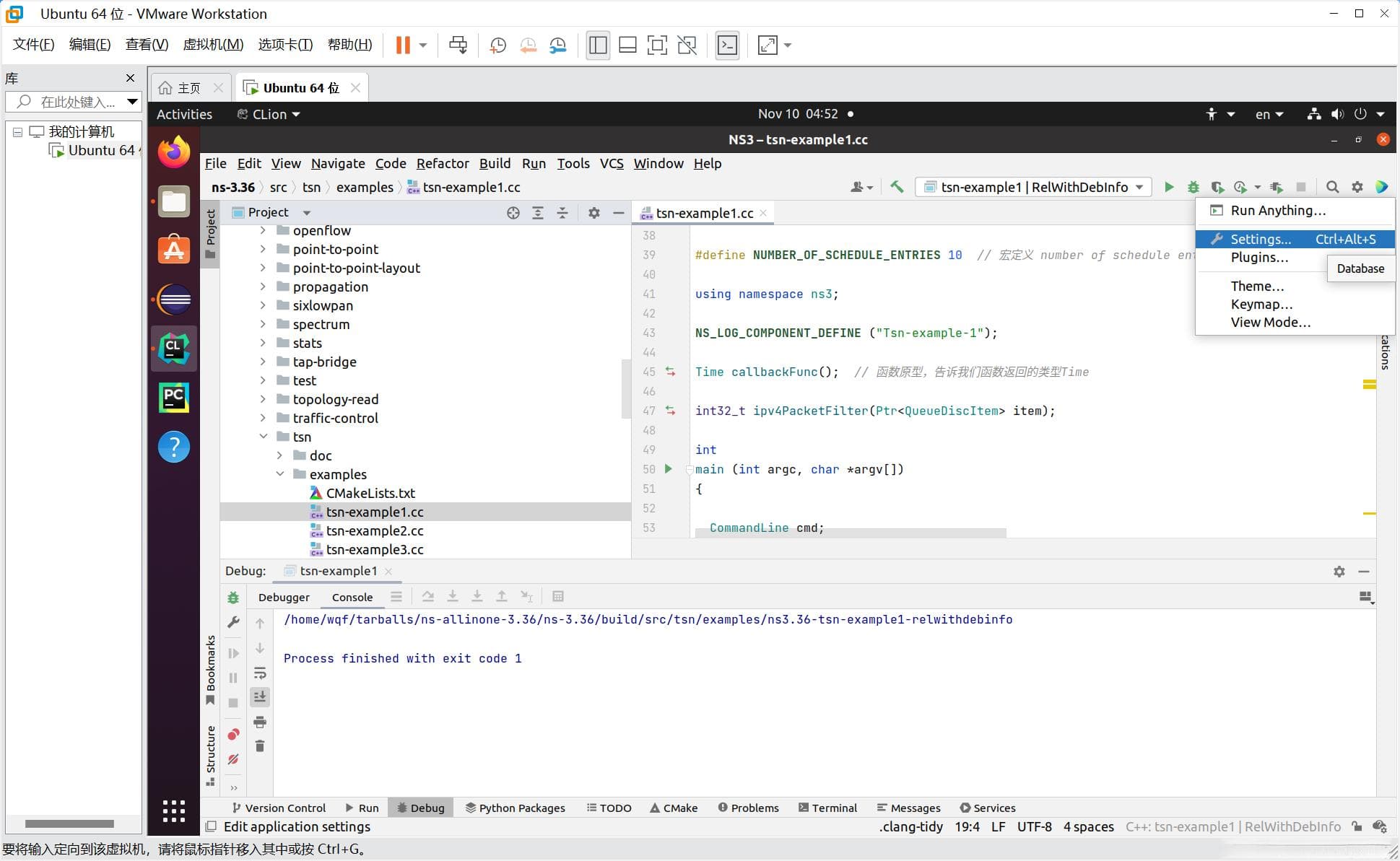Select Settings... in popup menu
Image resolution: width=1400 pixels, height=861 pixels.
click(1295, 239)
